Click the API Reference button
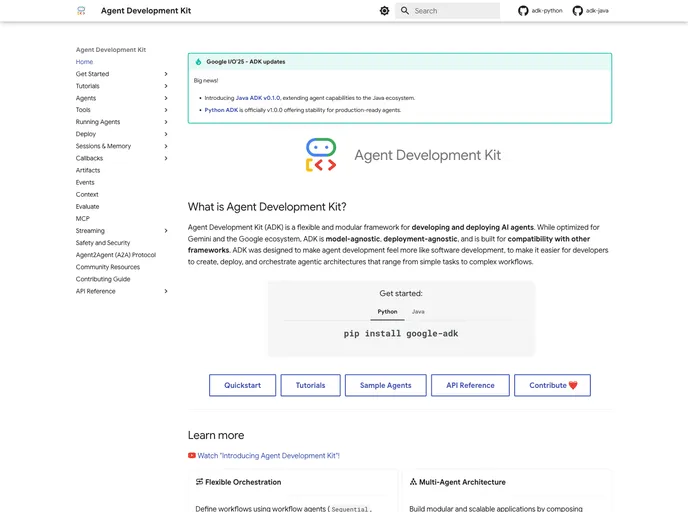The height and width of the screenshot is (512, 688). (x=470, y=385)
